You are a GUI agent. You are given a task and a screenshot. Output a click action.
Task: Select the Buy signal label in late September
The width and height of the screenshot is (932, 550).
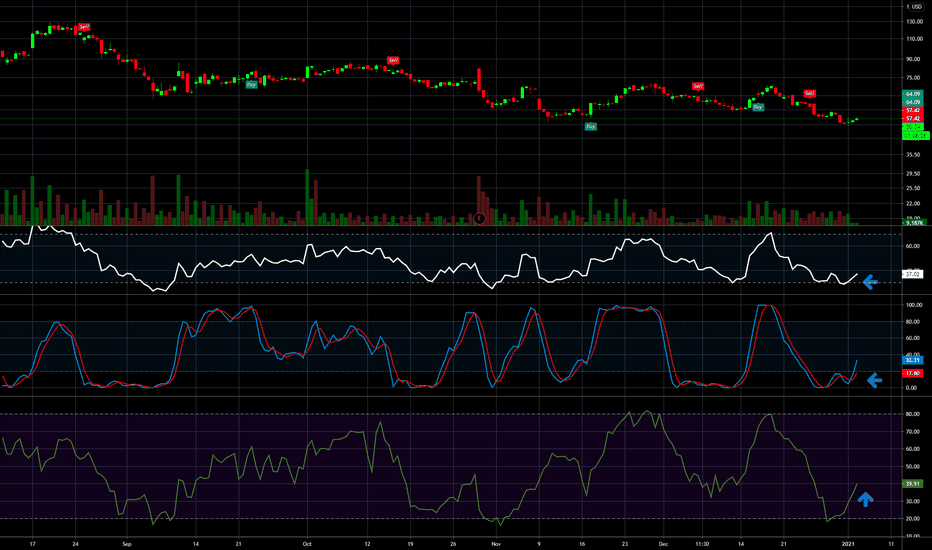click(x=251, y=84)
